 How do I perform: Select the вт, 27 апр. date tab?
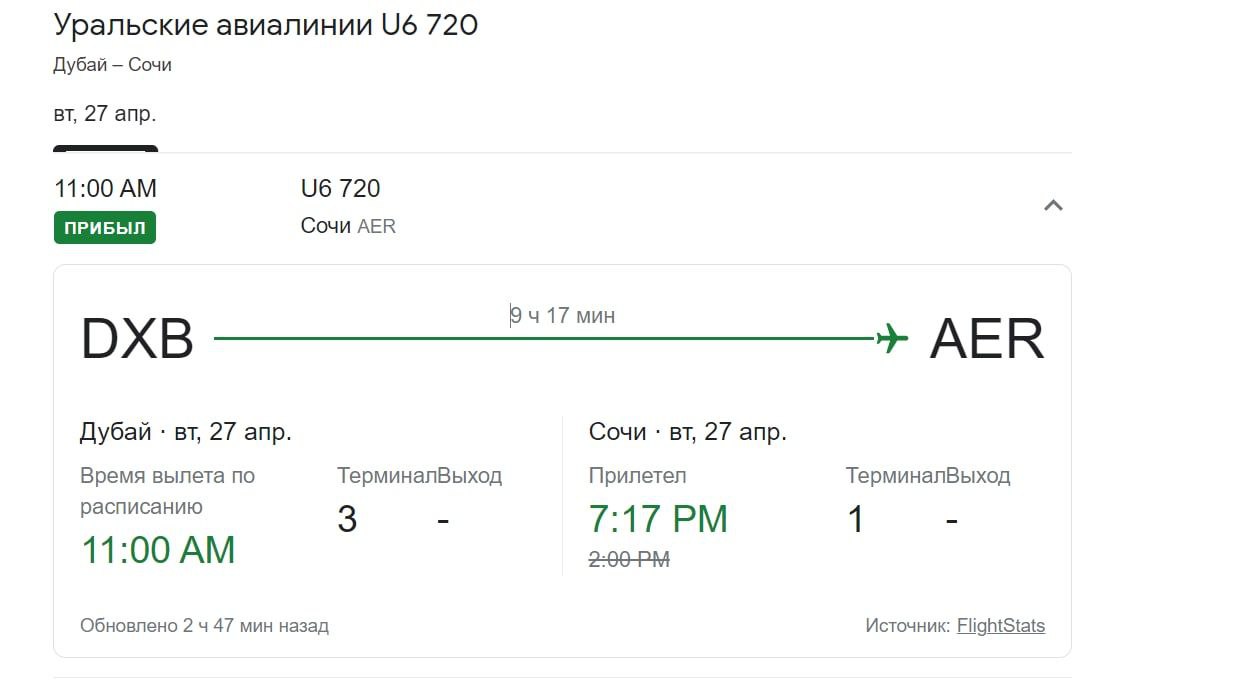click(x=105, y=114)
